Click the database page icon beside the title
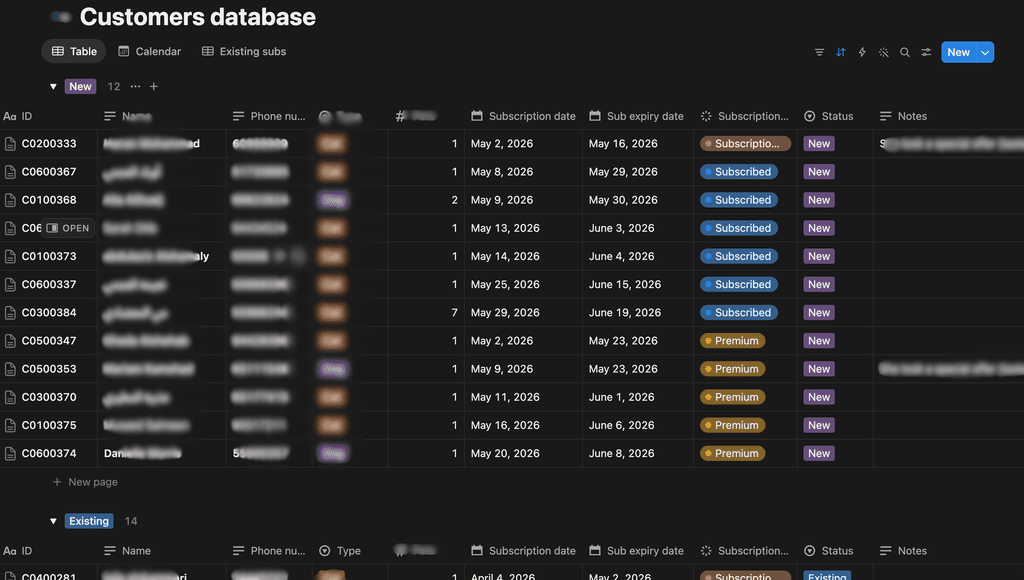1024x580 pixels. click(60, 17)
